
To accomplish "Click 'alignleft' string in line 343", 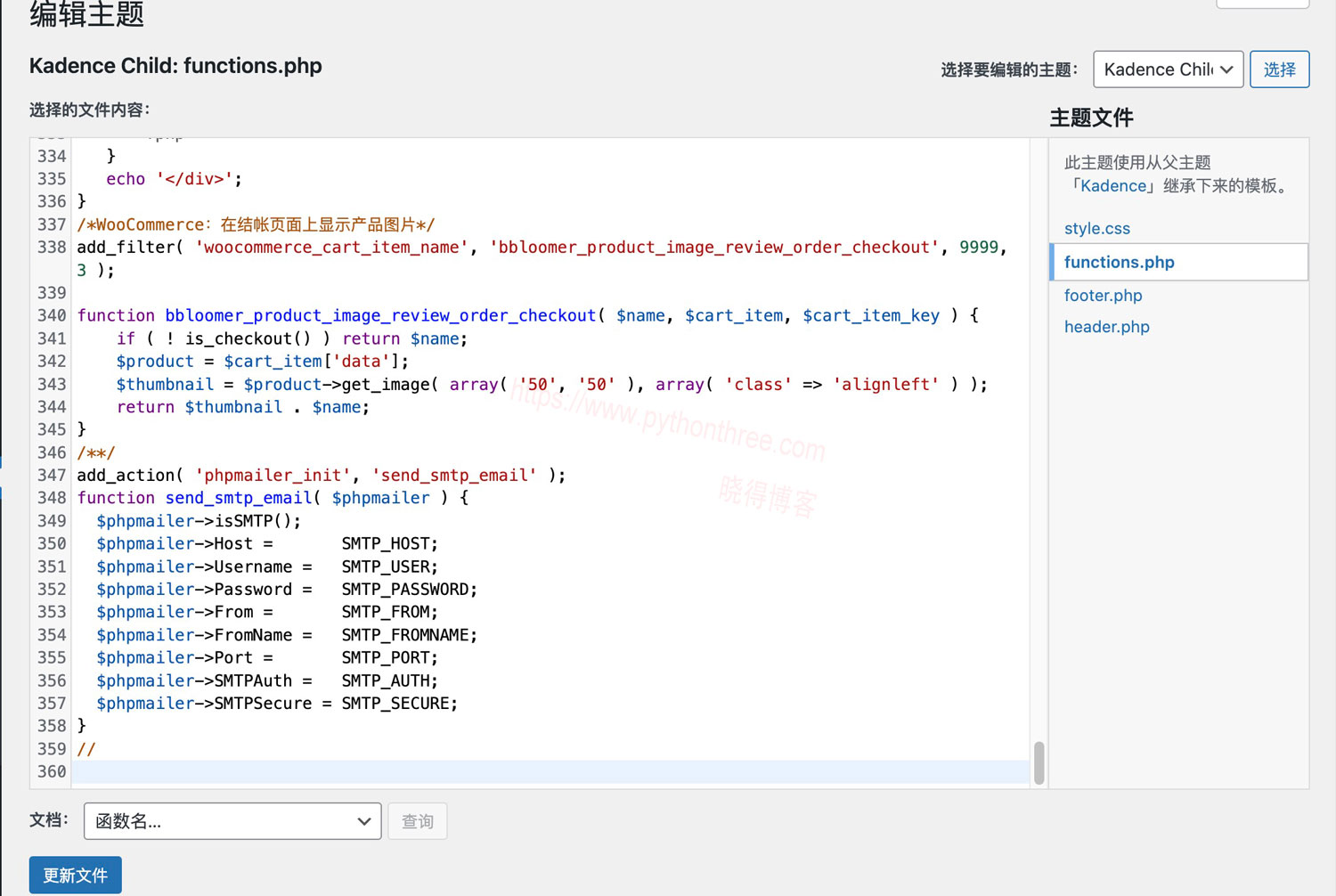I will point(885,384).
